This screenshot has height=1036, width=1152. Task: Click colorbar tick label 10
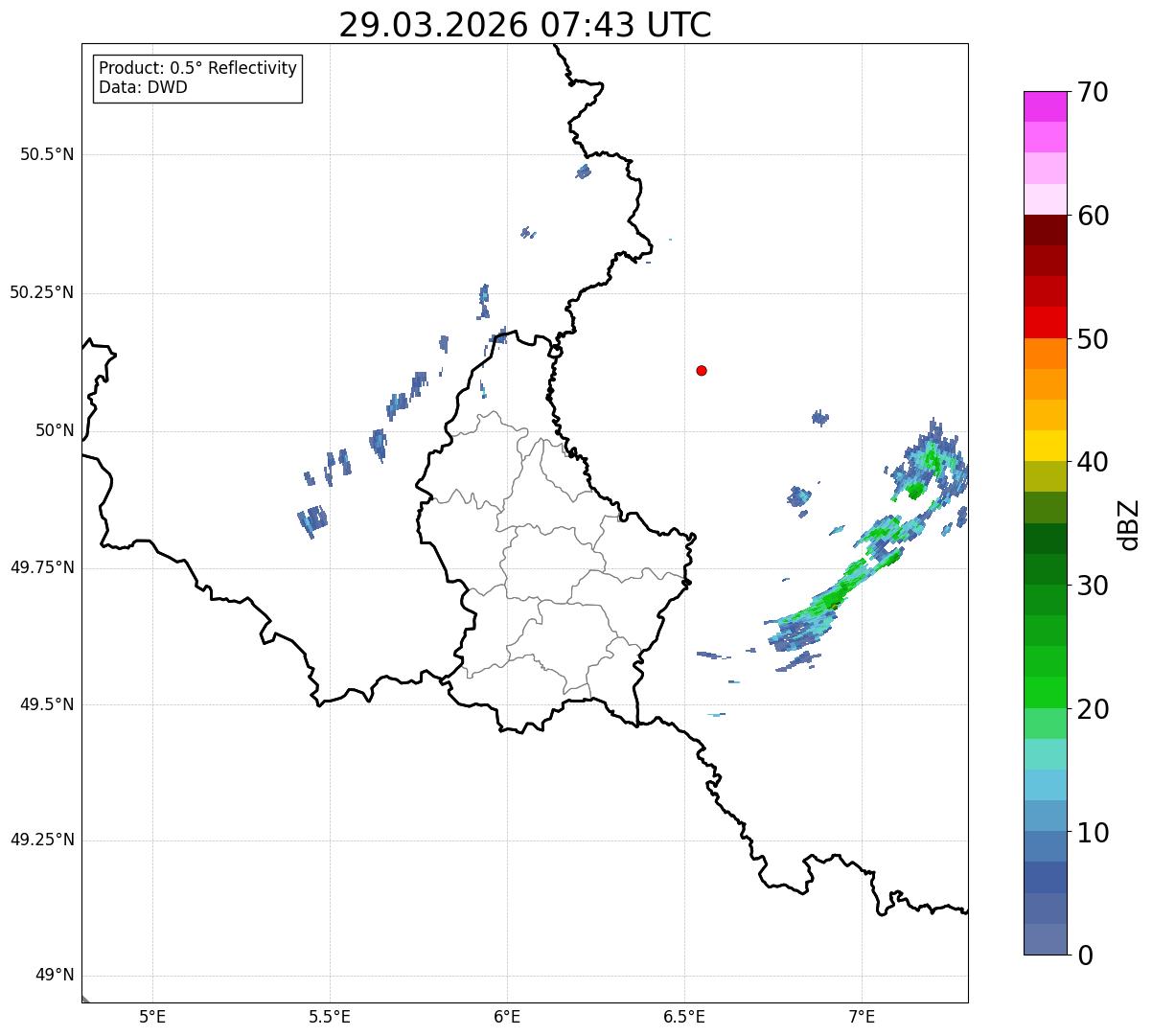(x=1093, y=832)
